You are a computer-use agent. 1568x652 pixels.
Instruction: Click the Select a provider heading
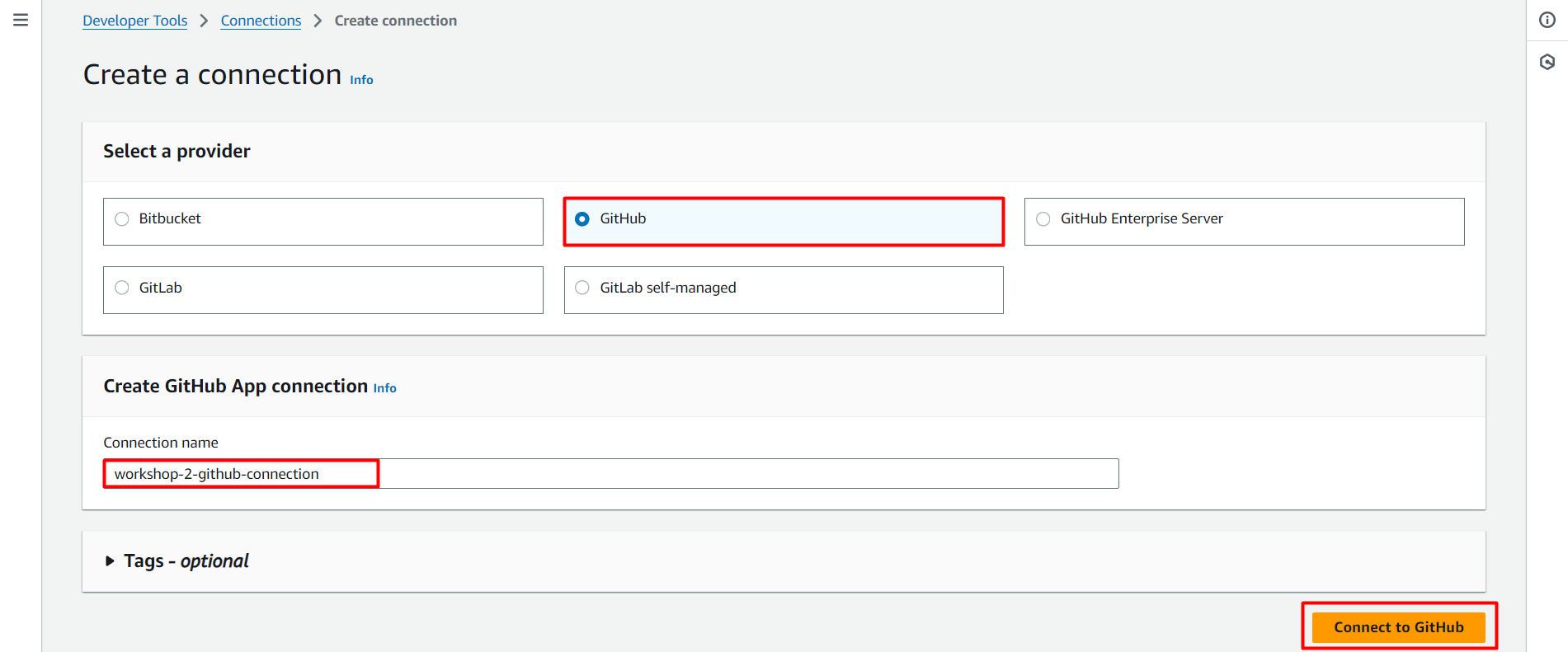(177, 151)
